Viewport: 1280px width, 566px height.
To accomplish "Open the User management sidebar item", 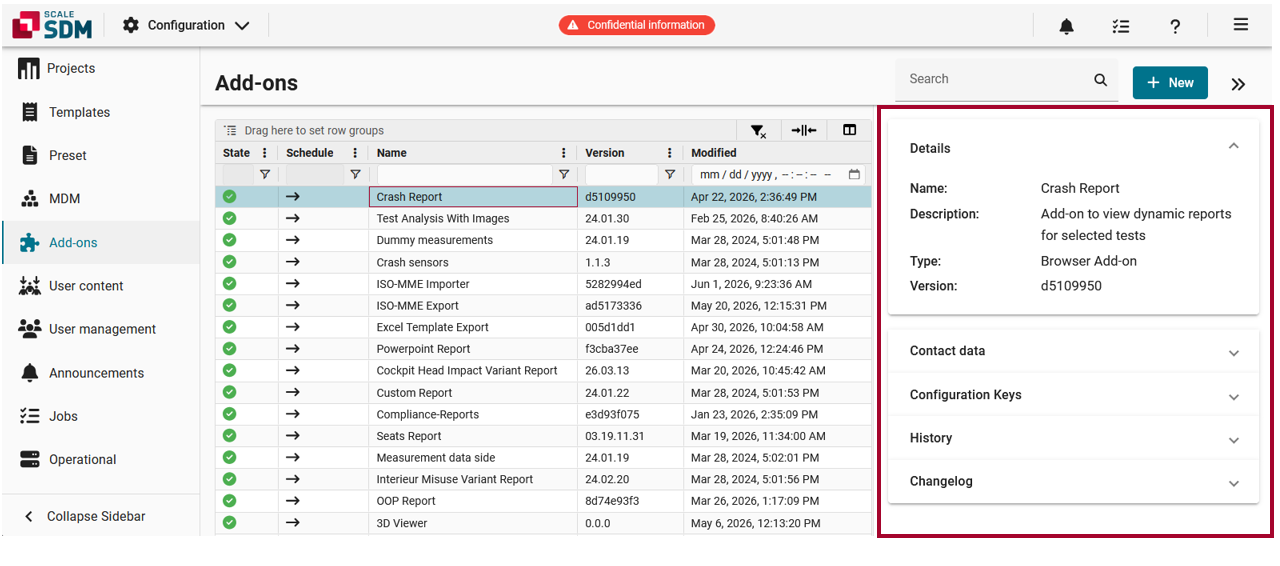I will (x=100, y=329).
